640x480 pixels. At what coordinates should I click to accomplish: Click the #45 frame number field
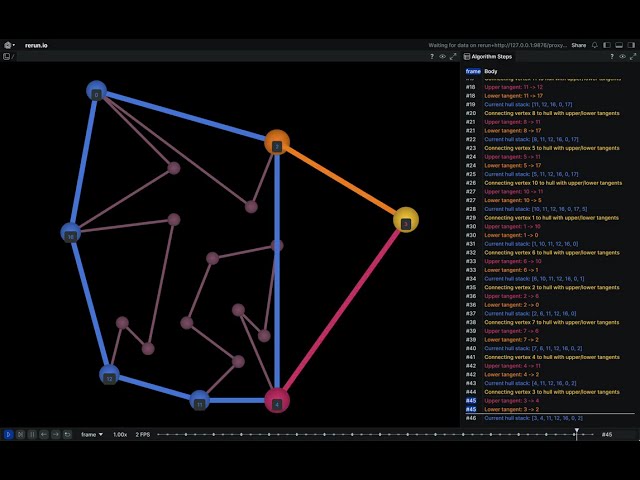click(x=607, y=435)
